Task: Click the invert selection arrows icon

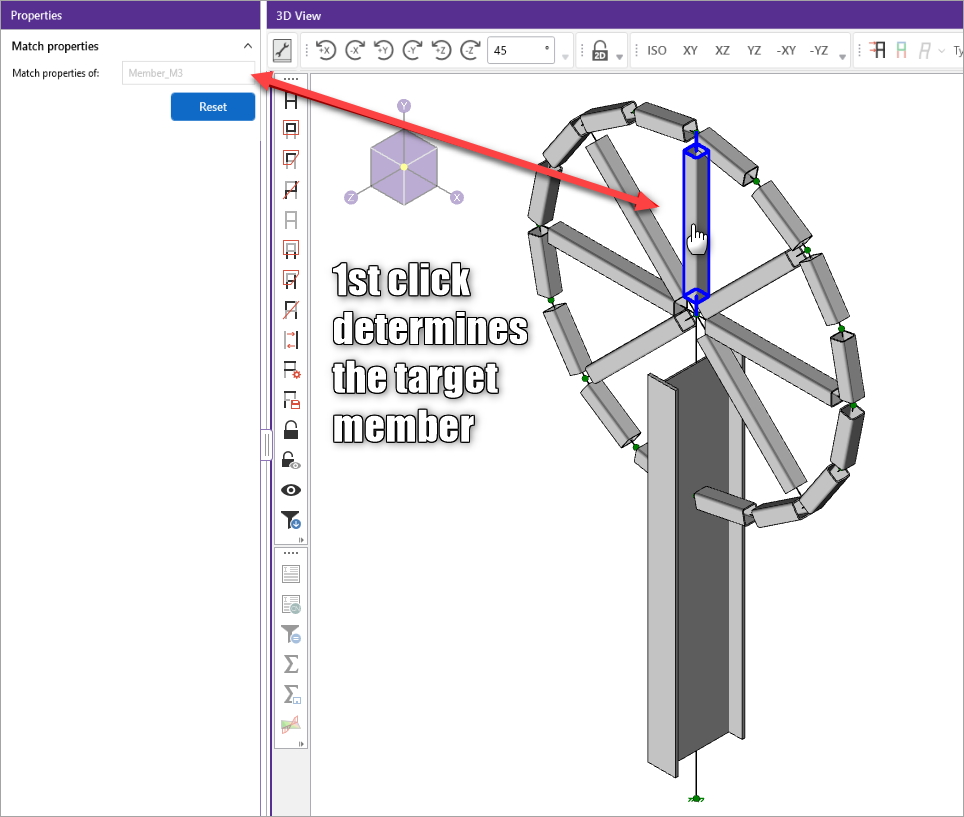Action: click(291, 340)
